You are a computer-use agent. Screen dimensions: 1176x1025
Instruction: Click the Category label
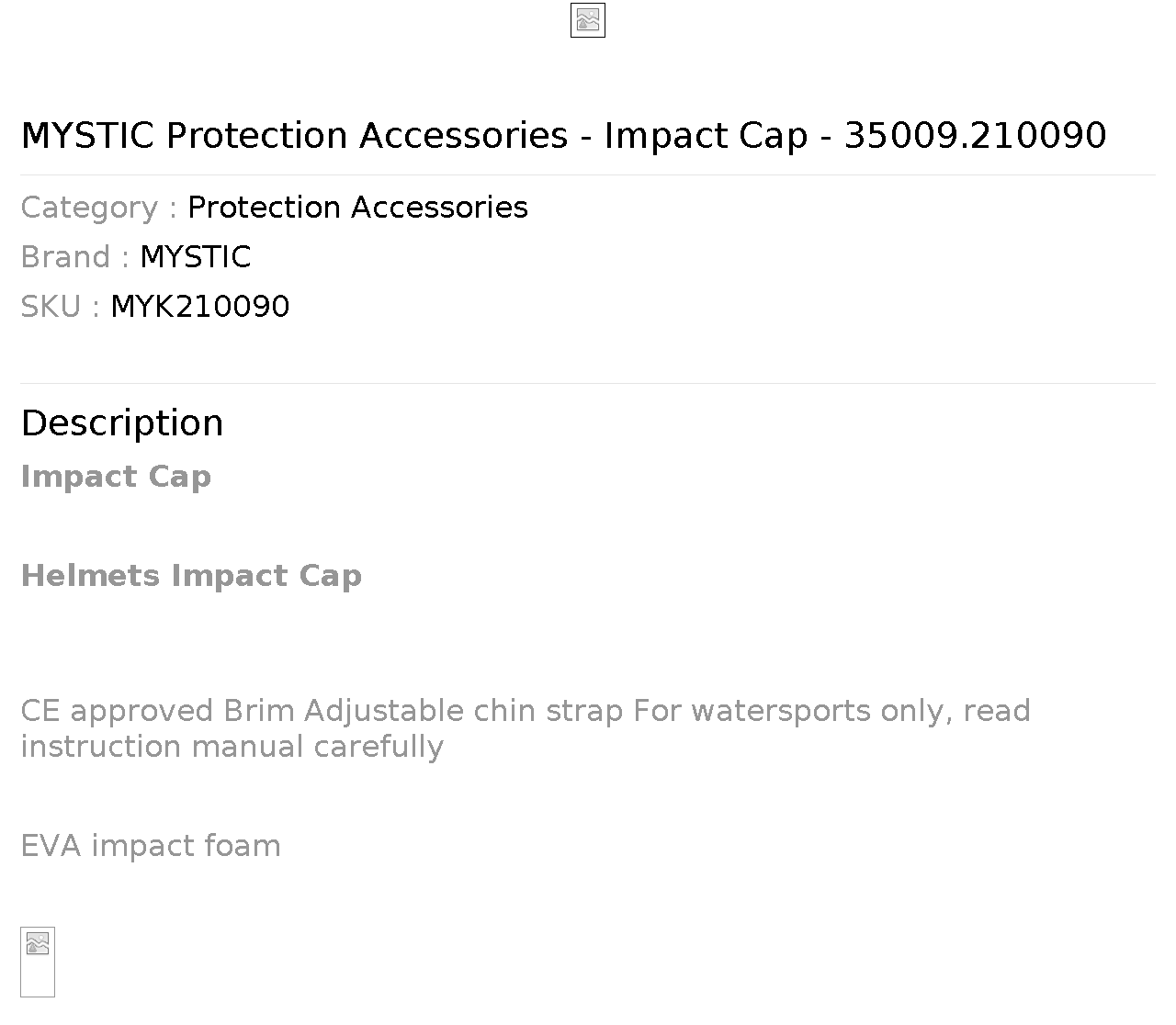pos(98,208)
